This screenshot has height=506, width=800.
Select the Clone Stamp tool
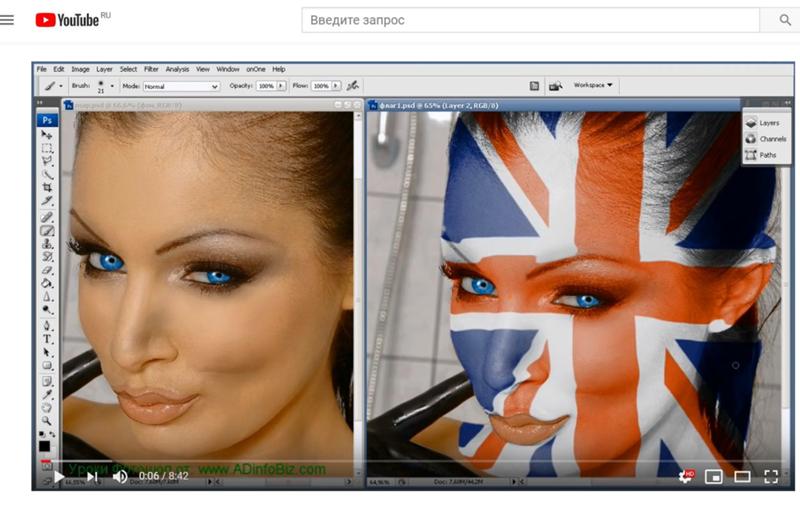[x=47, y=243]
